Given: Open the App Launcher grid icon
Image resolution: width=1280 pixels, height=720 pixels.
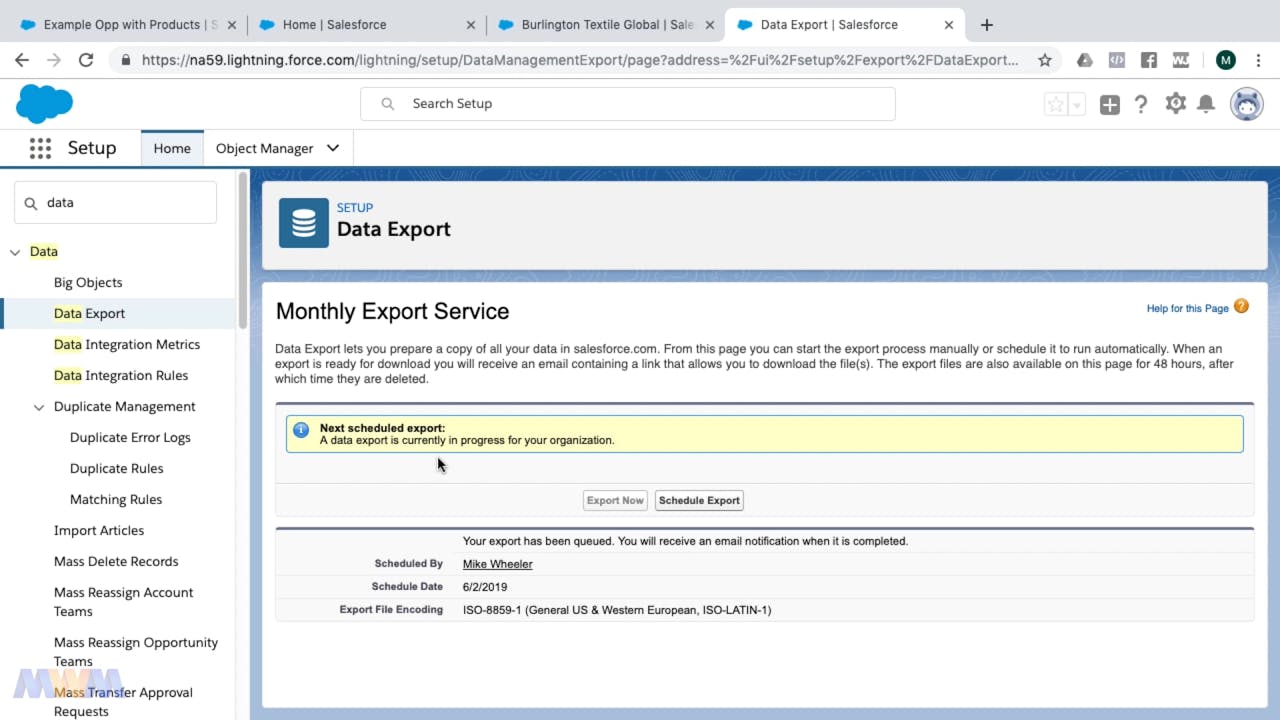Looking at the screenshot, I should pyautogui.click(x=40, y=148).
